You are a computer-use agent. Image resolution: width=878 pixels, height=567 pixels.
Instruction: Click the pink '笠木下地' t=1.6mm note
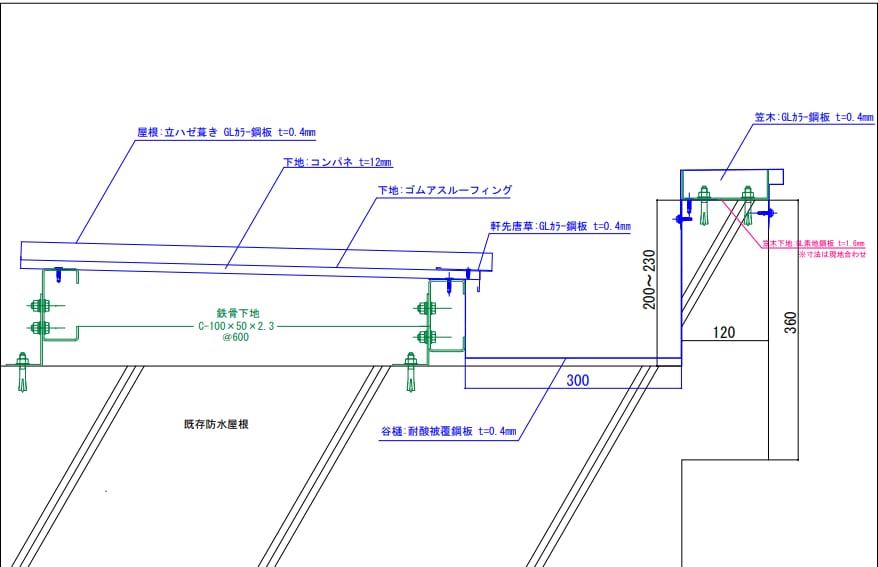click(814, 243)
